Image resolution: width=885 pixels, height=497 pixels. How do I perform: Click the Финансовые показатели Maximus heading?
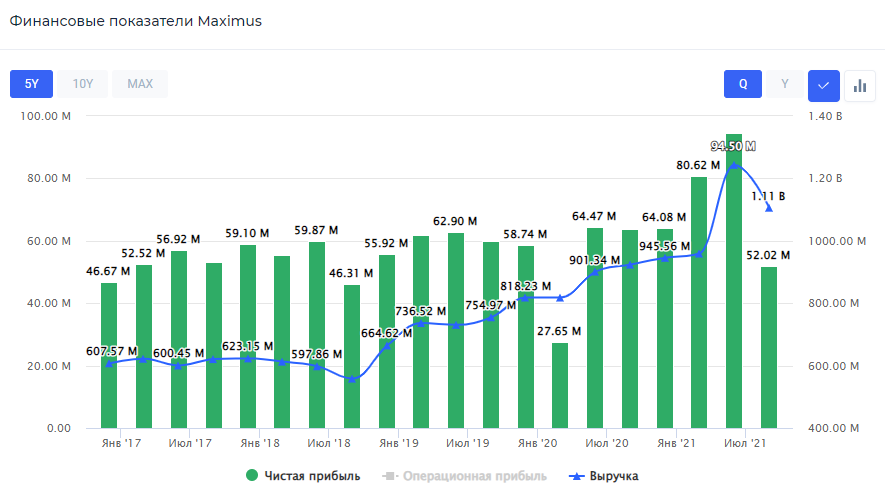point(136,21)
